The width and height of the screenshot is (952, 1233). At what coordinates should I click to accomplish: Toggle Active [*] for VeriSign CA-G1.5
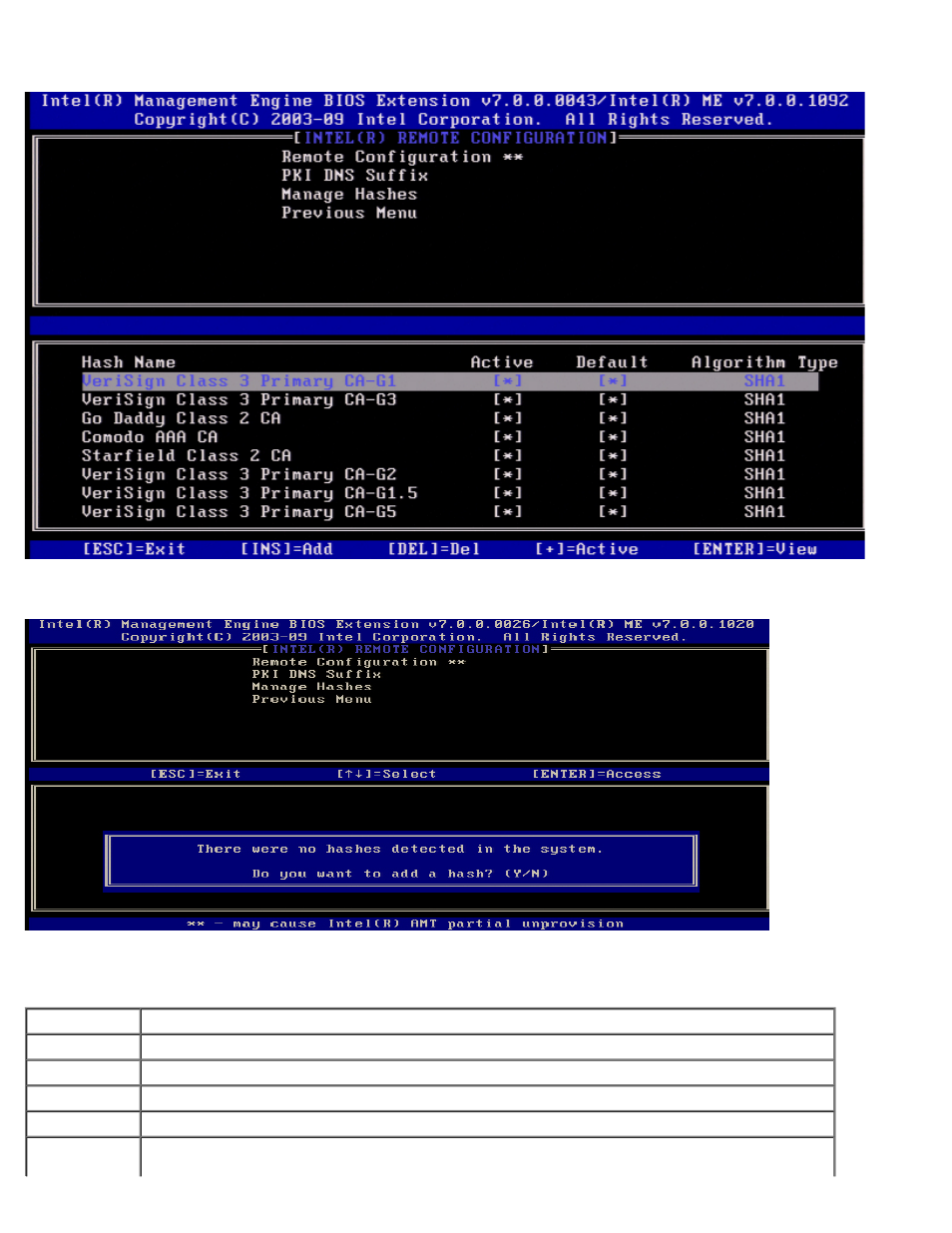[508, 493]
